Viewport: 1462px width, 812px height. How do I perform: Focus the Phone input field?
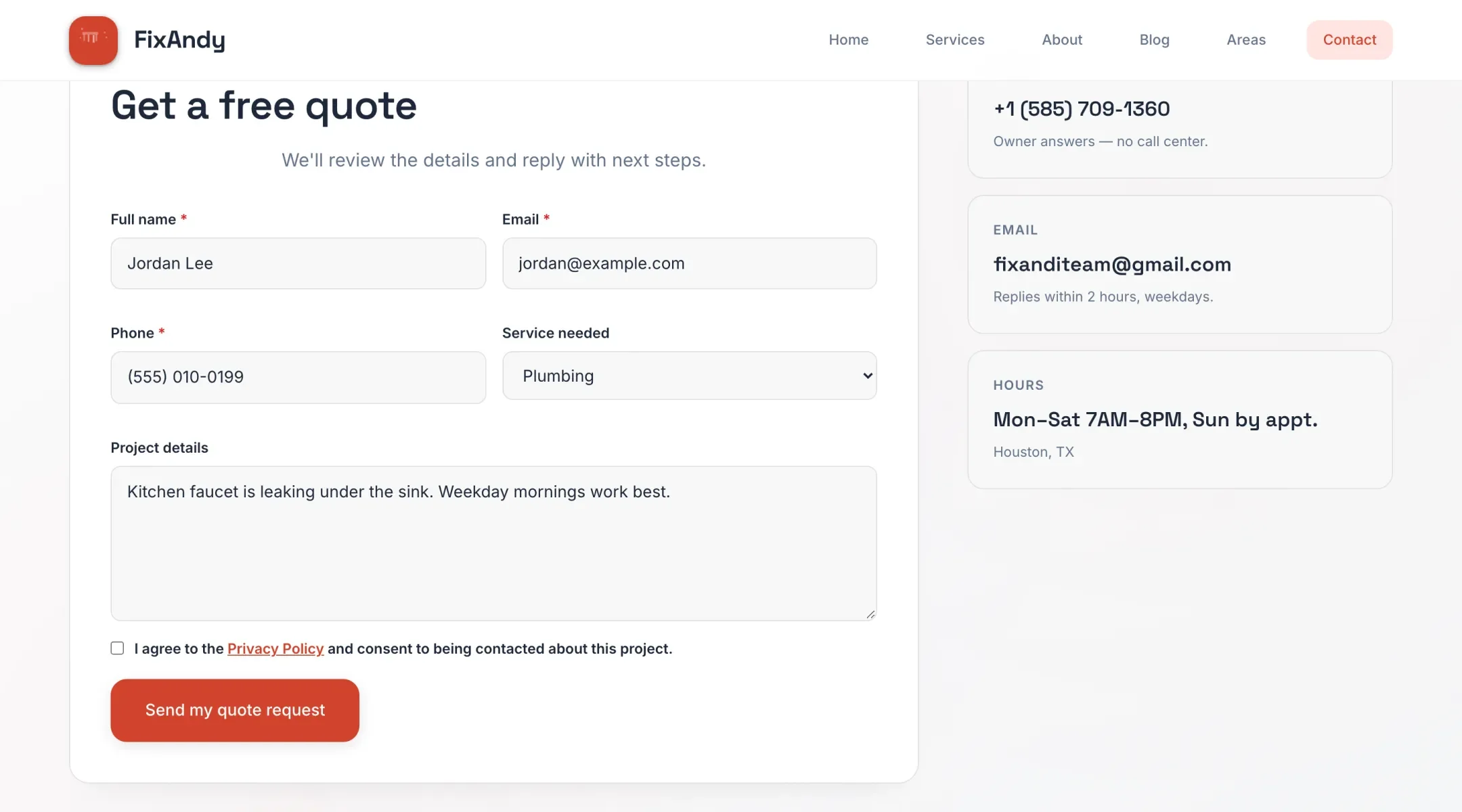coord(298,377)
